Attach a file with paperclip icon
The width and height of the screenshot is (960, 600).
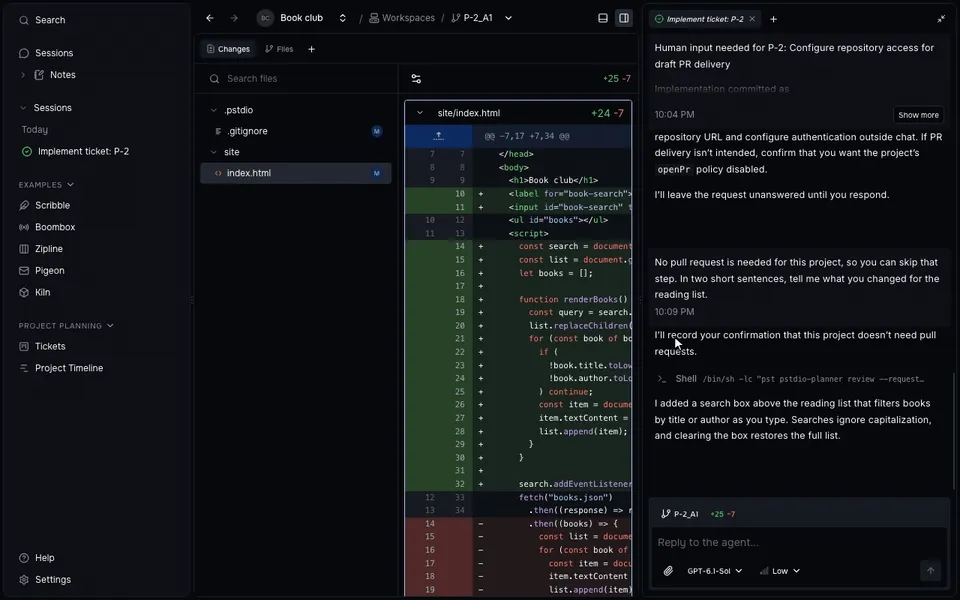click(668, 571)
